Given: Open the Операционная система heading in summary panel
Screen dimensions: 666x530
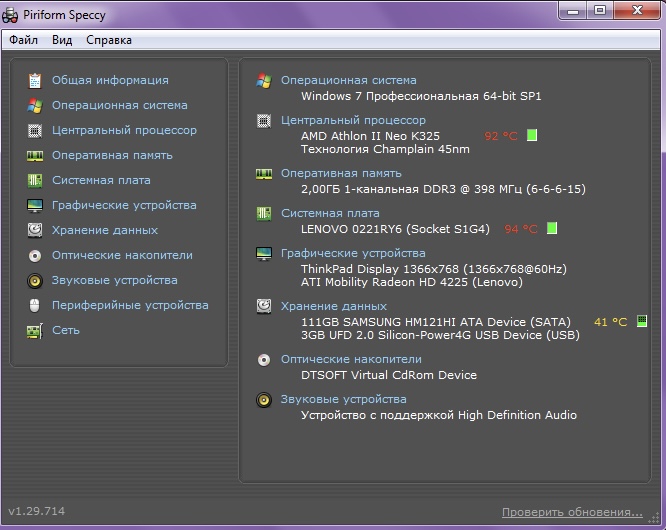Looking at the screenshot, I should click(x=348, y=80).
